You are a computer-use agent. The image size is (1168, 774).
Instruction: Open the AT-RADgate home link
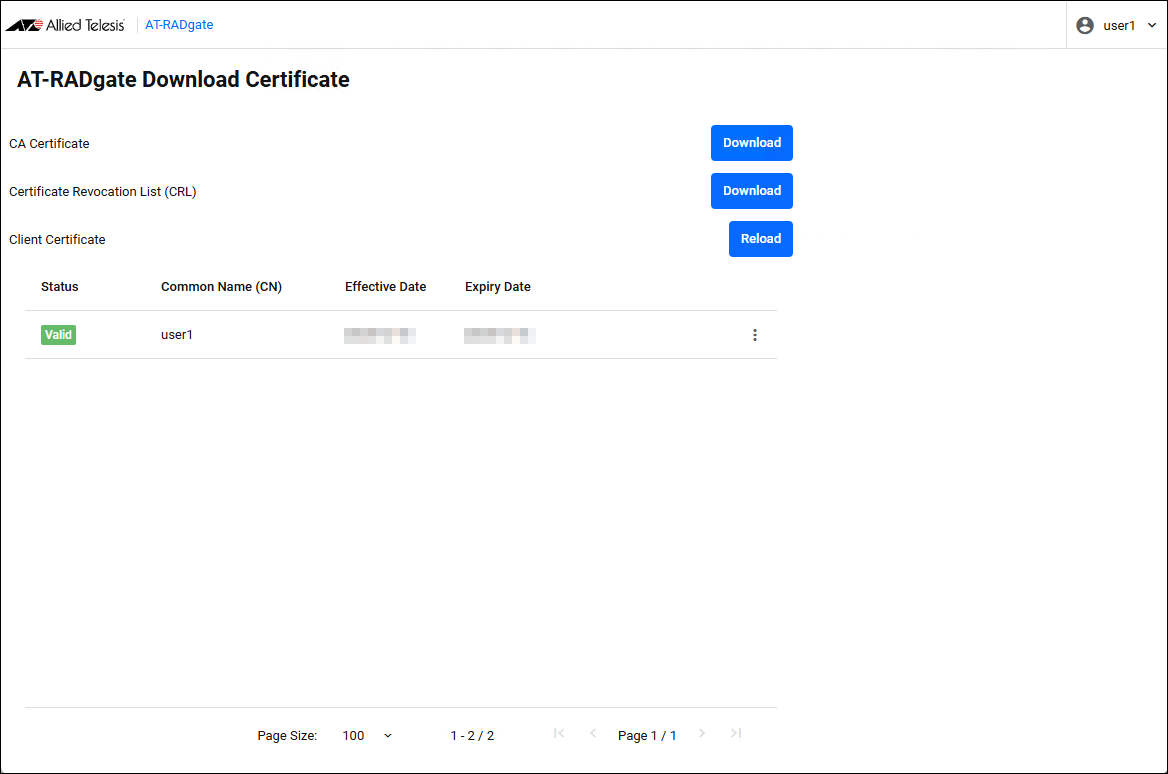[x=179, y=25]
